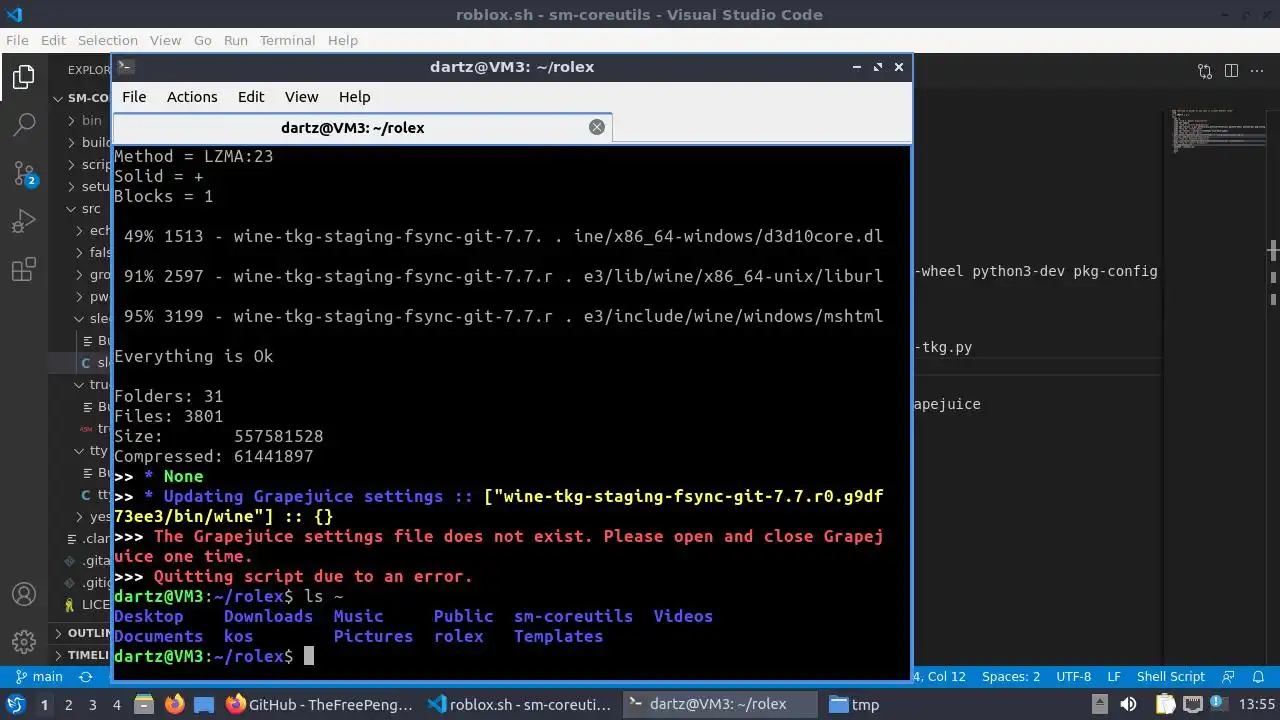Open the VS Code Explorer view icon
Screen dimensions: 1280x720
pos(24,77)
